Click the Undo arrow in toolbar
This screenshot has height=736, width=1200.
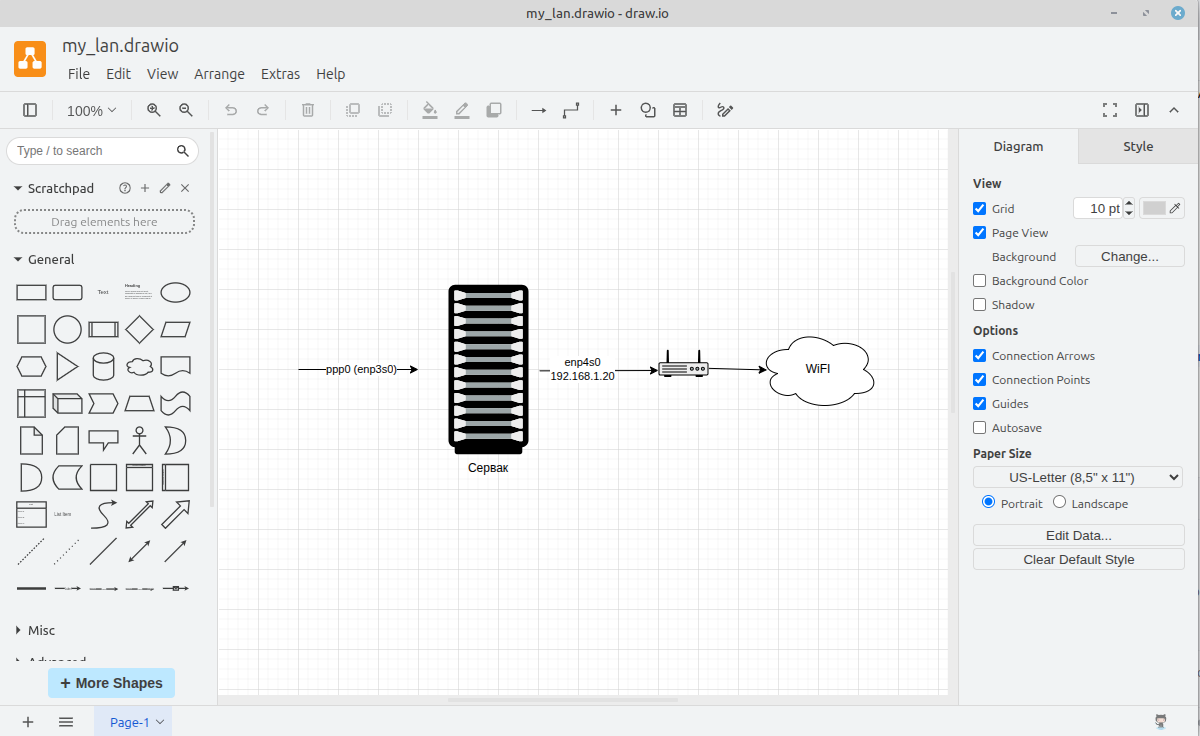[231, 110]
